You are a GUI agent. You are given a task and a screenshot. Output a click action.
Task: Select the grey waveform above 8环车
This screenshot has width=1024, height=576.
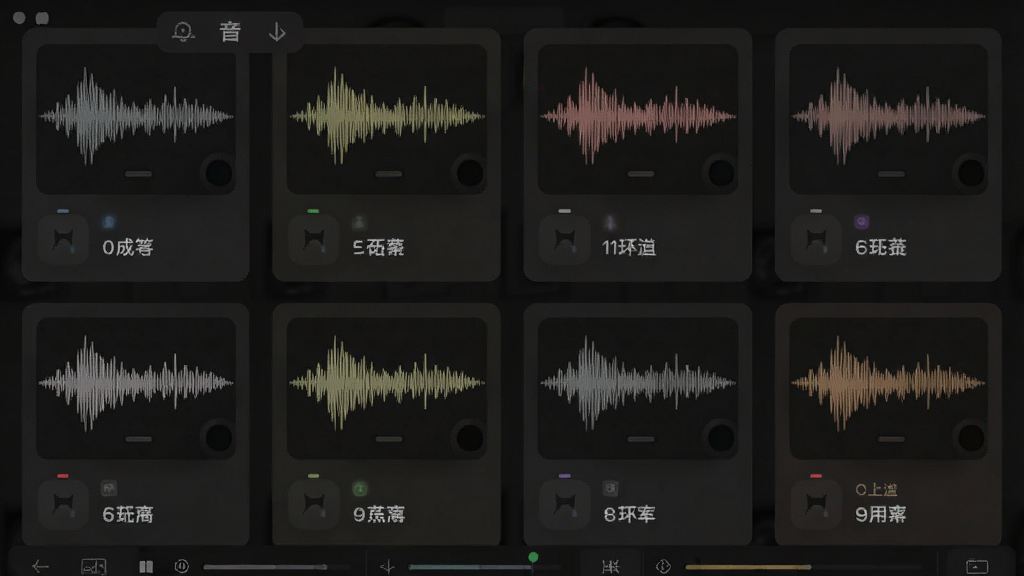[x=638, y=383]
